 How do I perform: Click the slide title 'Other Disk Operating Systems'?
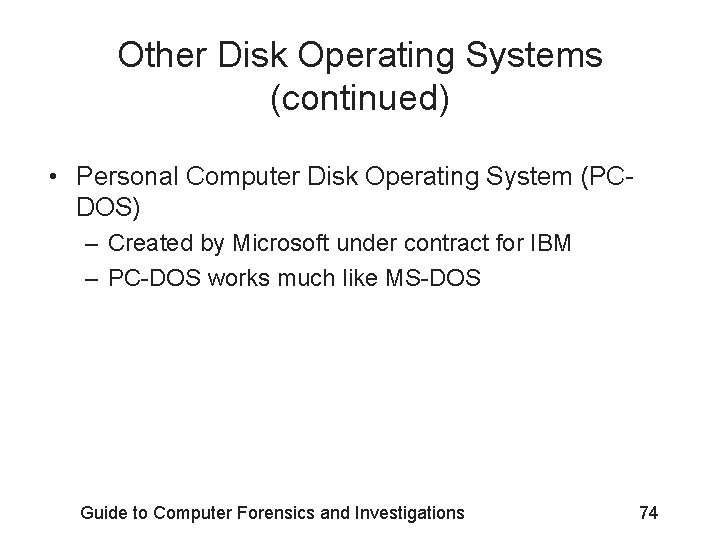point(360,56)
